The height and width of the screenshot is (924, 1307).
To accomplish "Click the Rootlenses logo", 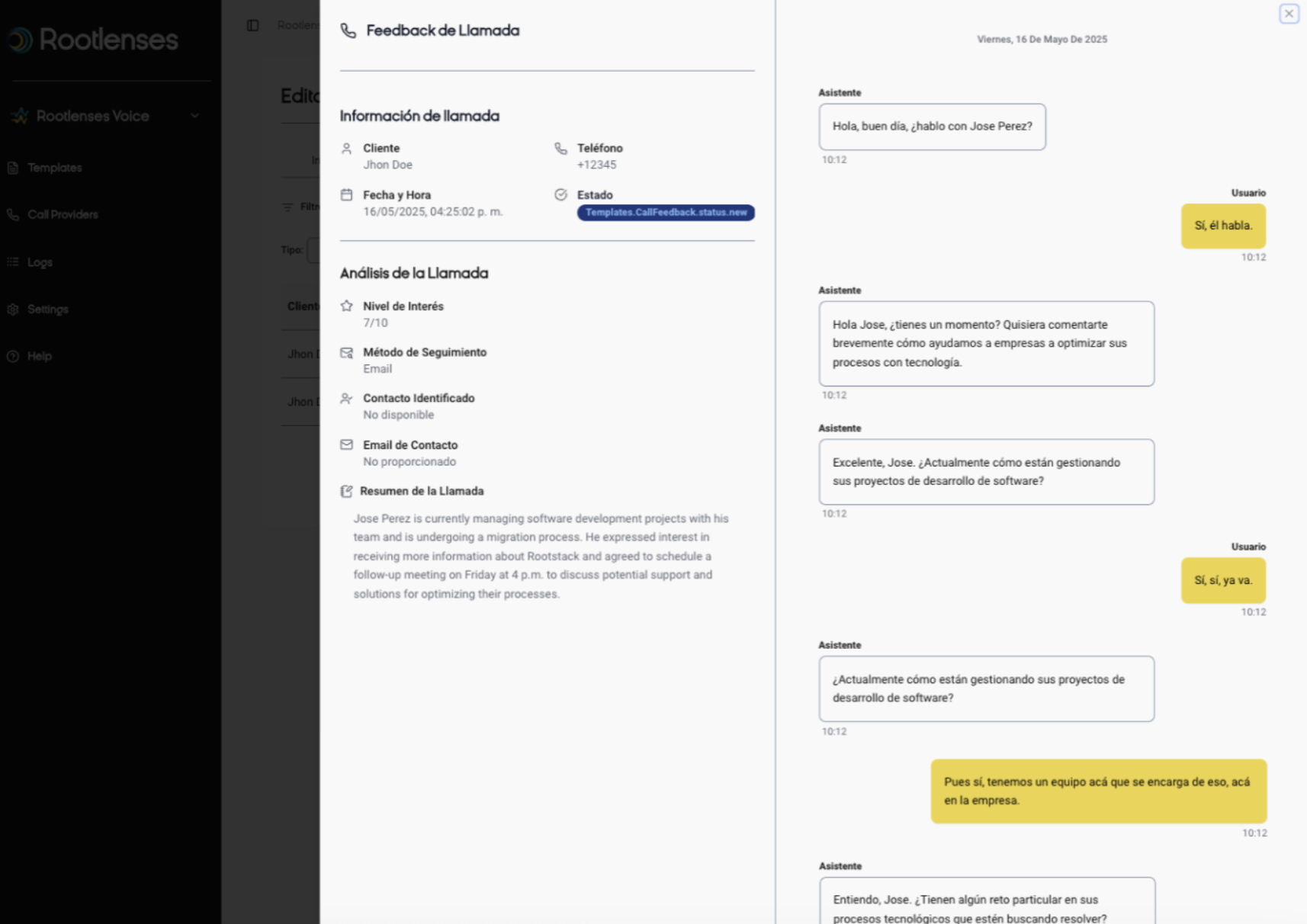I will pyautogui.click(x=94, y=40).
